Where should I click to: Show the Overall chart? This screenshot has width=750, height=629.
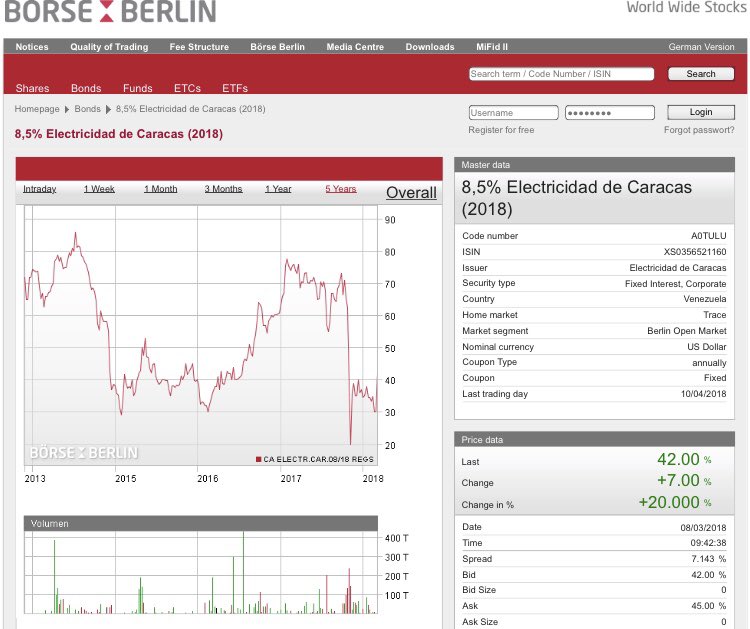click(x=411, y=192)
